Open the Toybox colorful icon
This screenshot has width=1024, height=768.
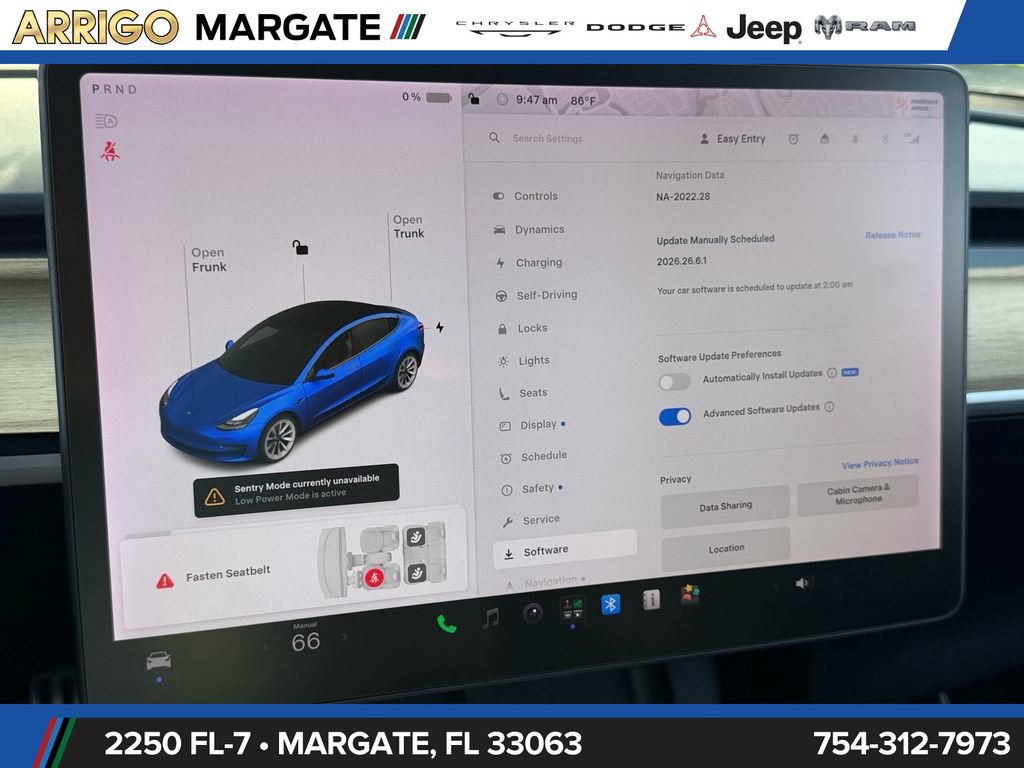point(690,595)
